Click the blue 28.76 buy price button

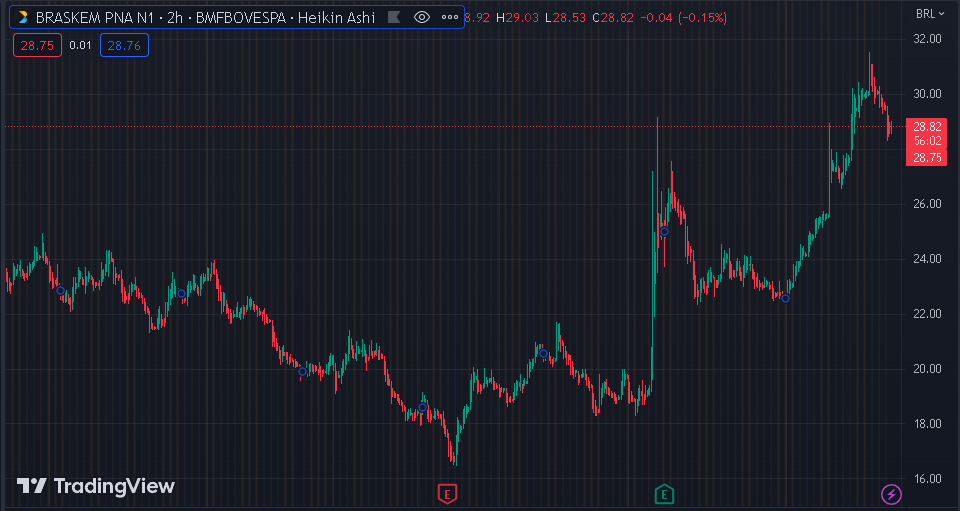(124, 45)
